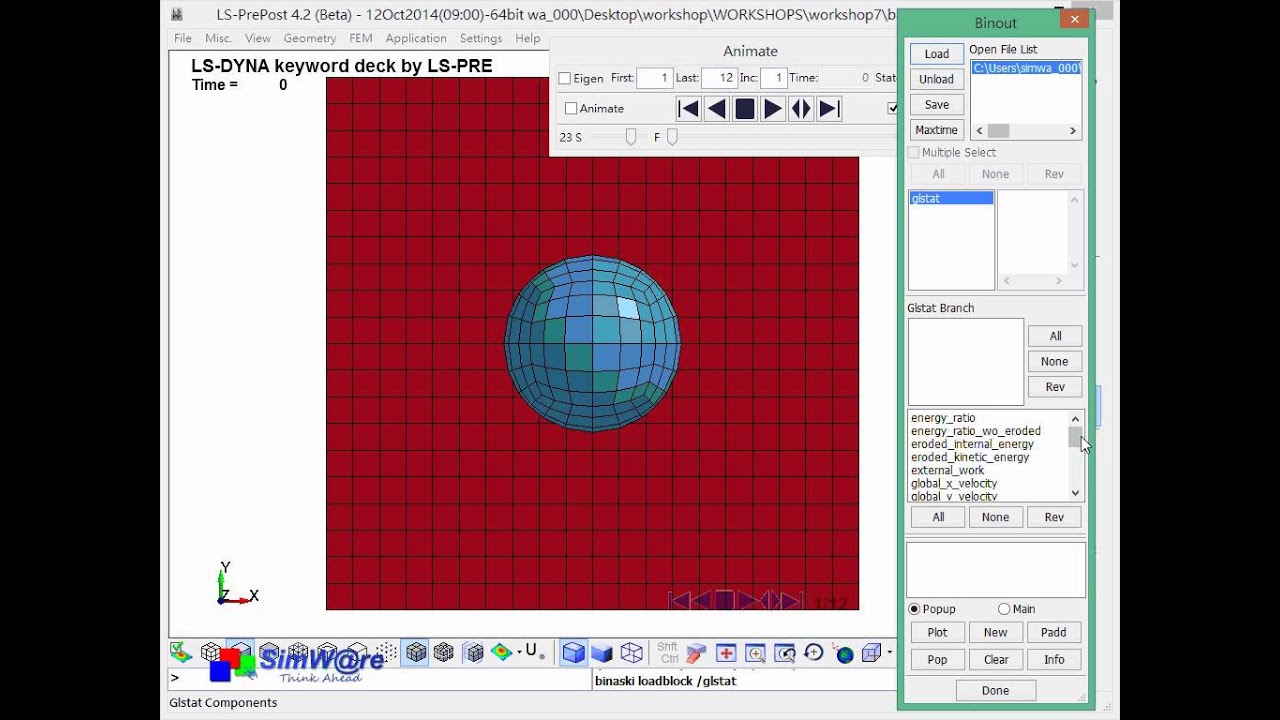
Task: Select energy_ratio_wo_eroded in component list
Action: pos(976,431)
